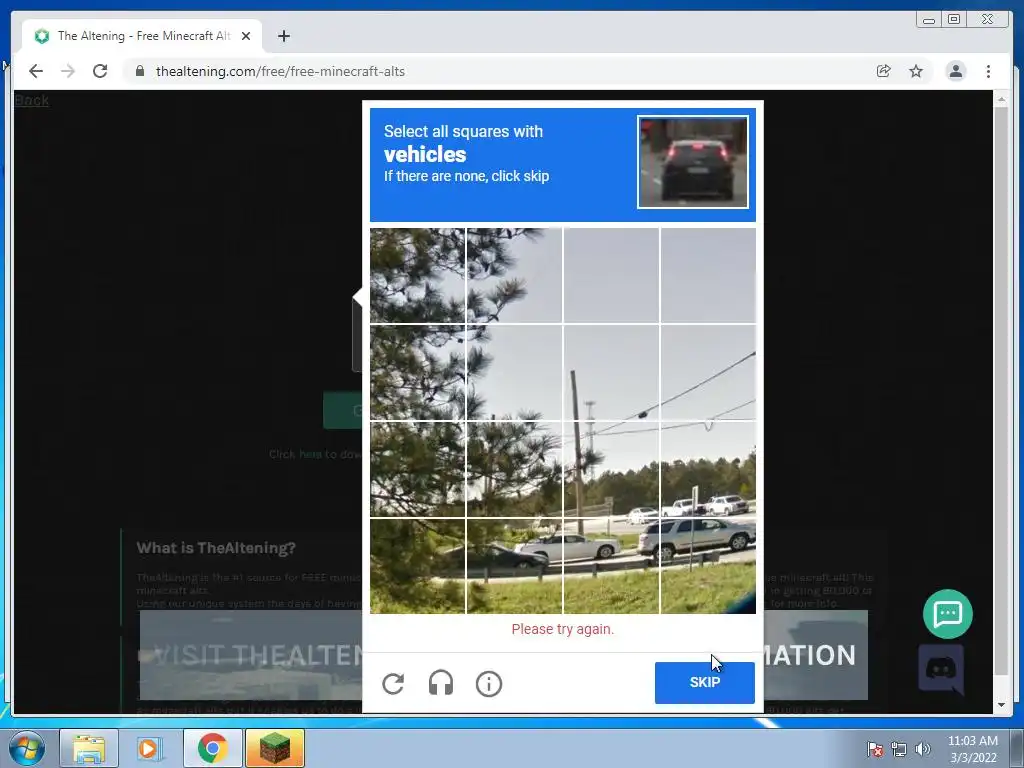Click the browser forward arrow
Viewport: 1024px width, 768px height.
[x=68, y=71]
